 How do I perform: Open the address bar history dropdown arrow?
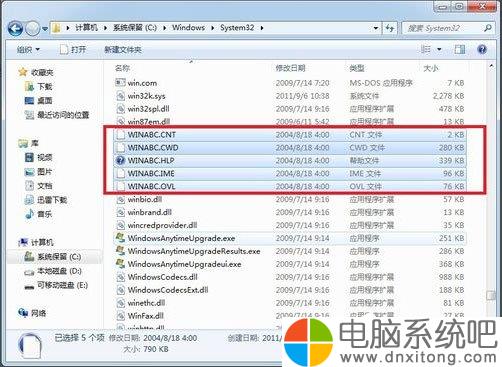click(x=376, y=28)
